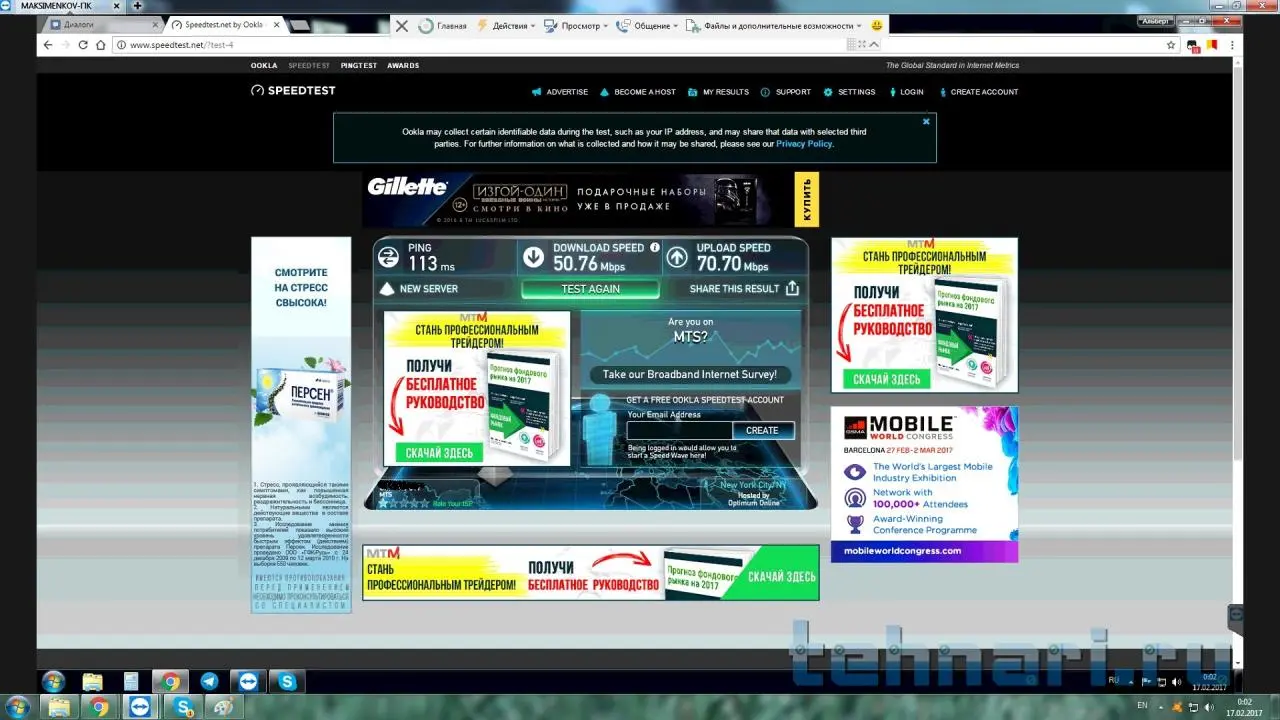Click Главная in the TeamViewer toolbar

point(443,26)
